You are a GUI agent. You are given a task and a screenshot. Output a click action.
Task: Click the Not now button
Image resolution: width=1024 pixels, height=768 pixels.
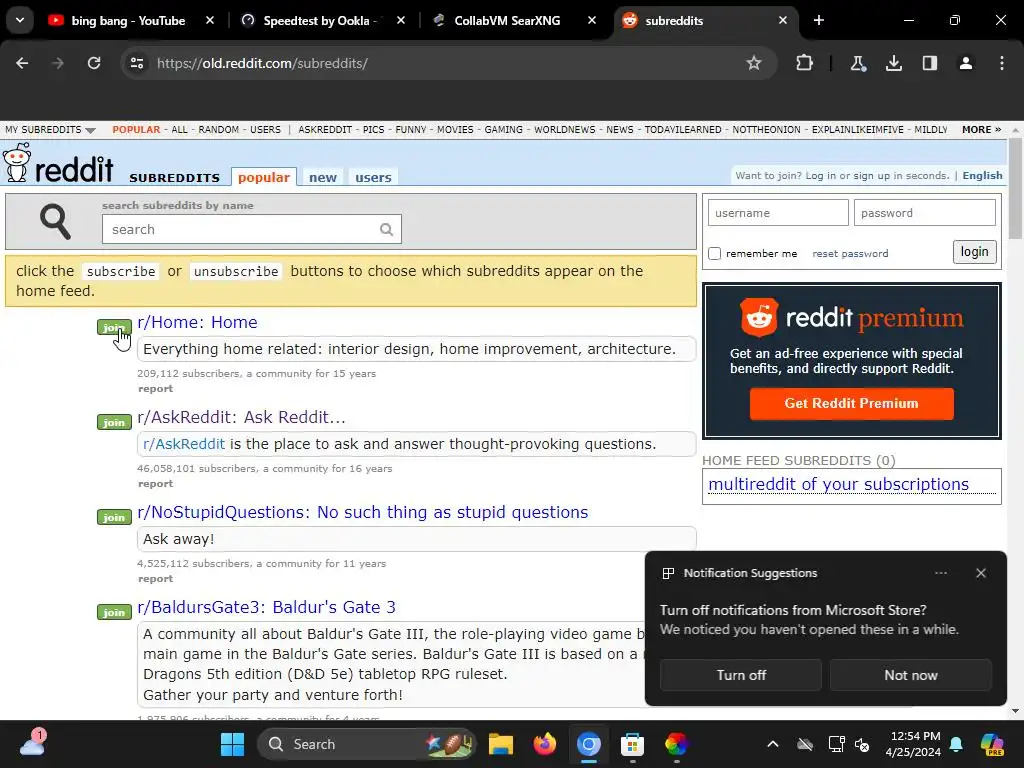point(910,675)
